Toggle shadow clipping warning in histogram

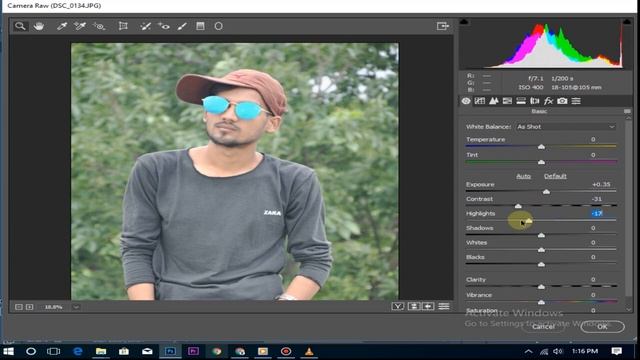click(x=464, y=21)
